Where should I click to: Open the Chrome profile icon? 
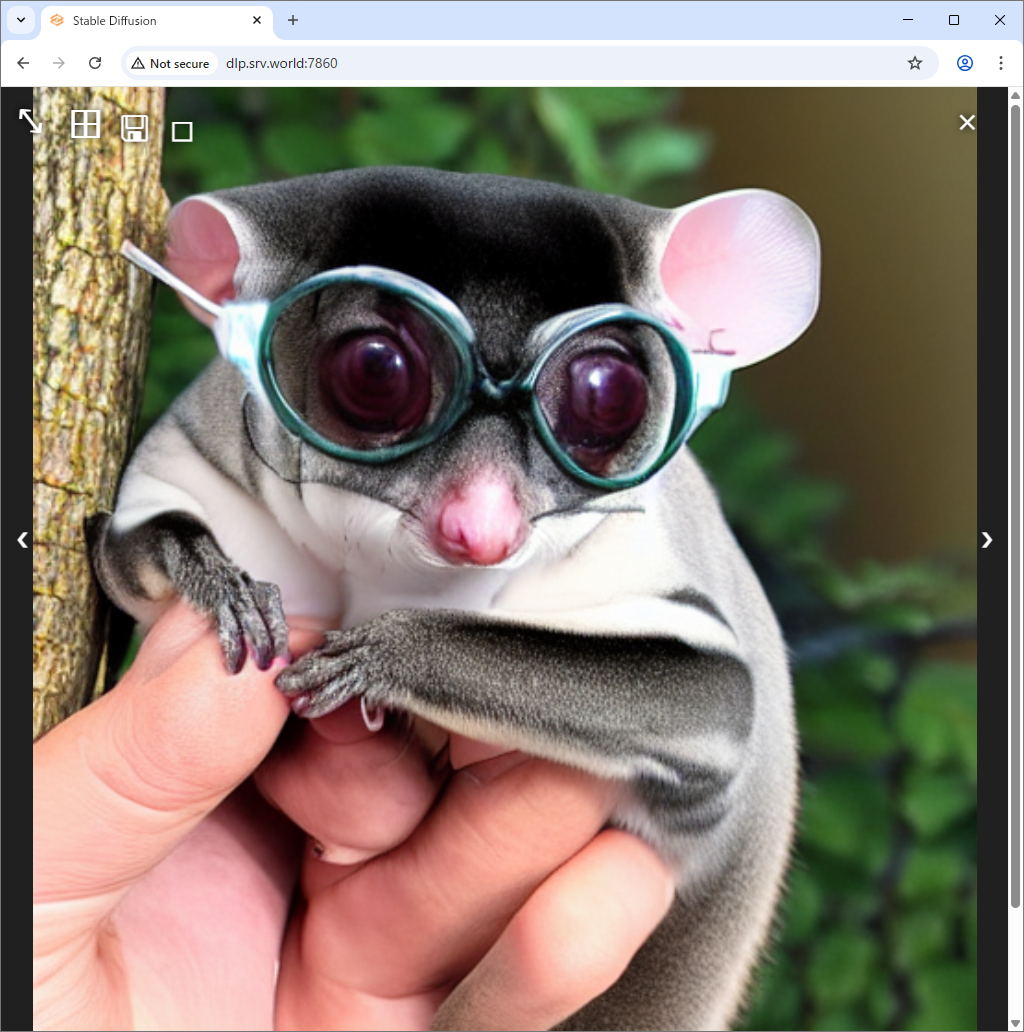pos(965,63)
